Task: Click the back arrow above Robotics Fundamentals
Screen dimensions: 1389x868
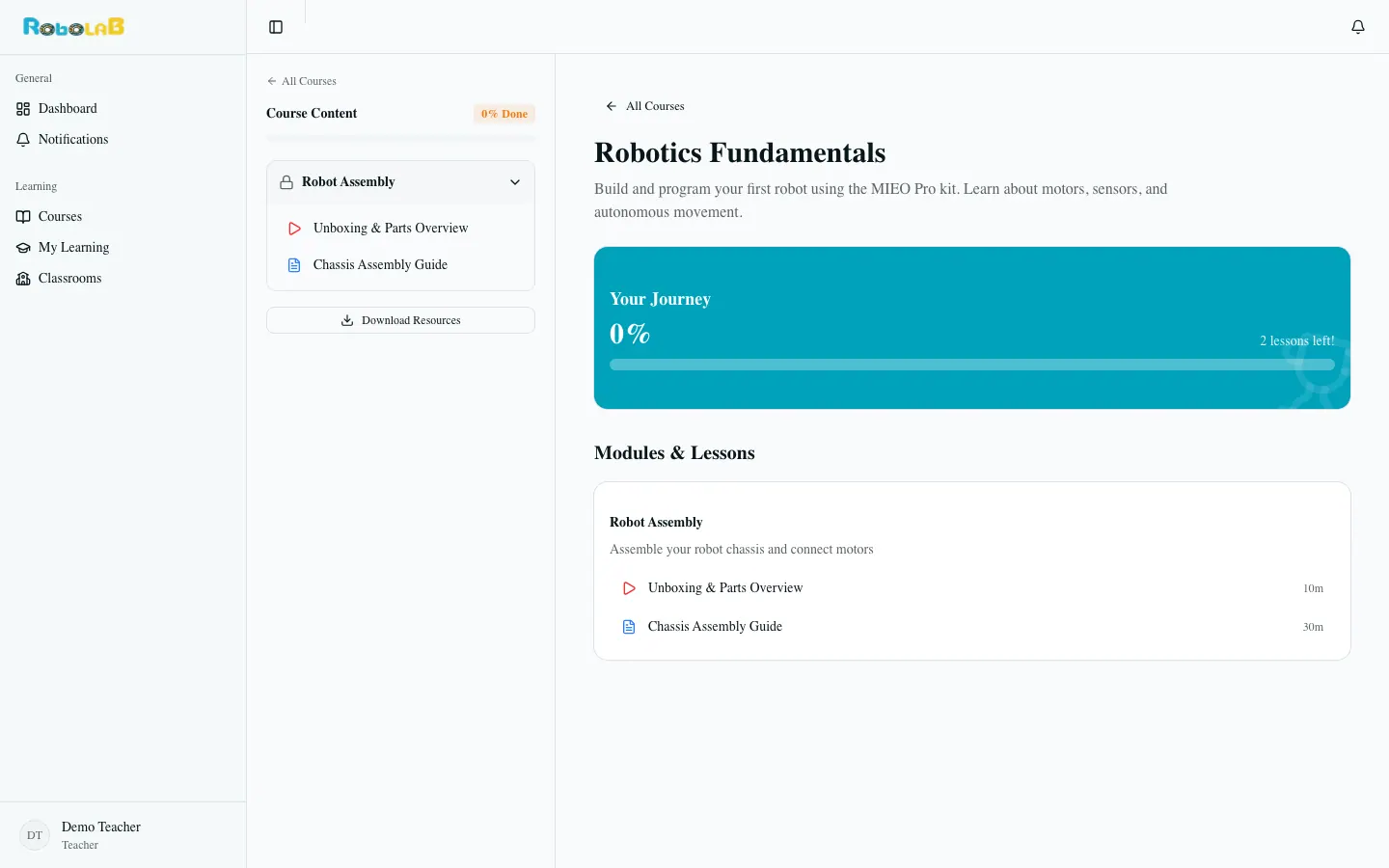Action: coord(611,106)
